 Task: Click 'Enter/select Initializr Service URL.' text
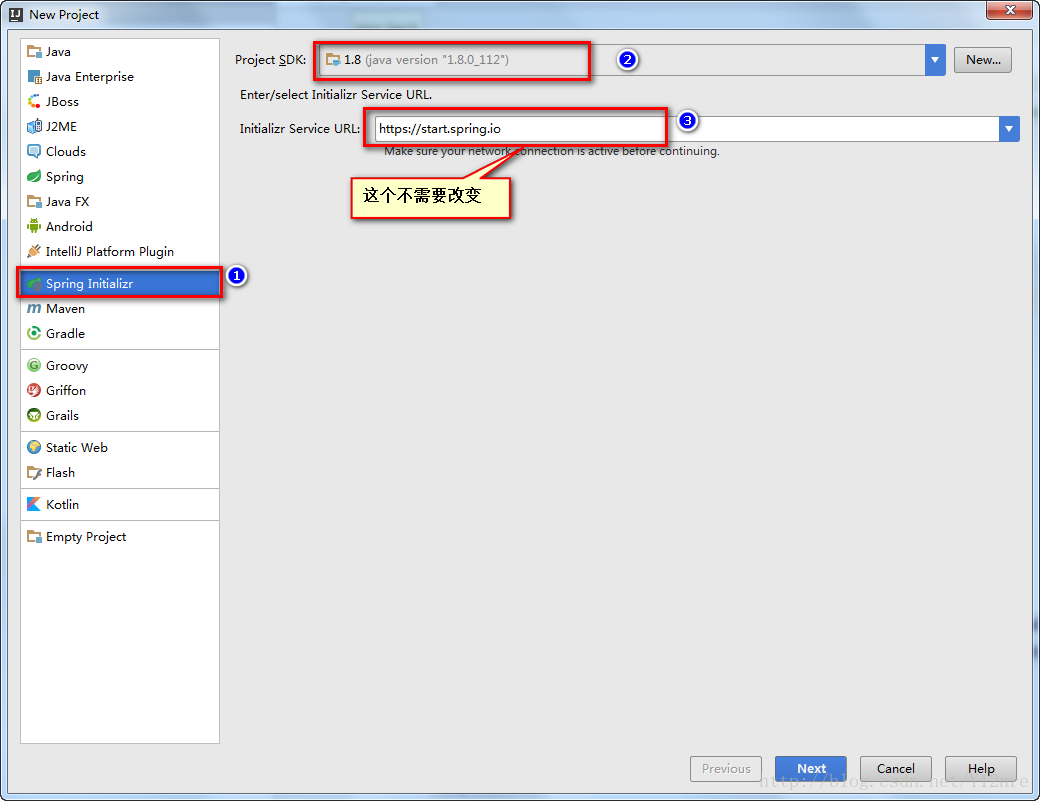coord(336,95)
